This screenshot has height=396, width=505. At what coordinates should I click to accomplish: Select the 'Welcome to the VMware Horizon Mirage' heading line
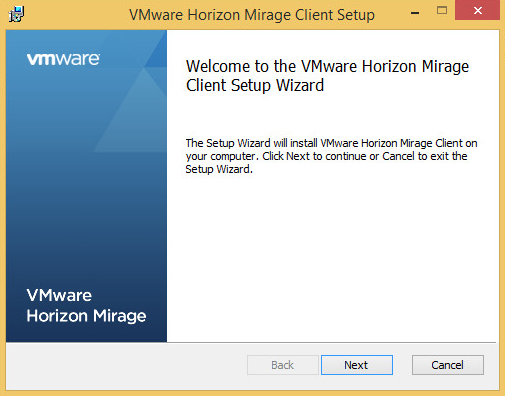click(x=327, y=66)
